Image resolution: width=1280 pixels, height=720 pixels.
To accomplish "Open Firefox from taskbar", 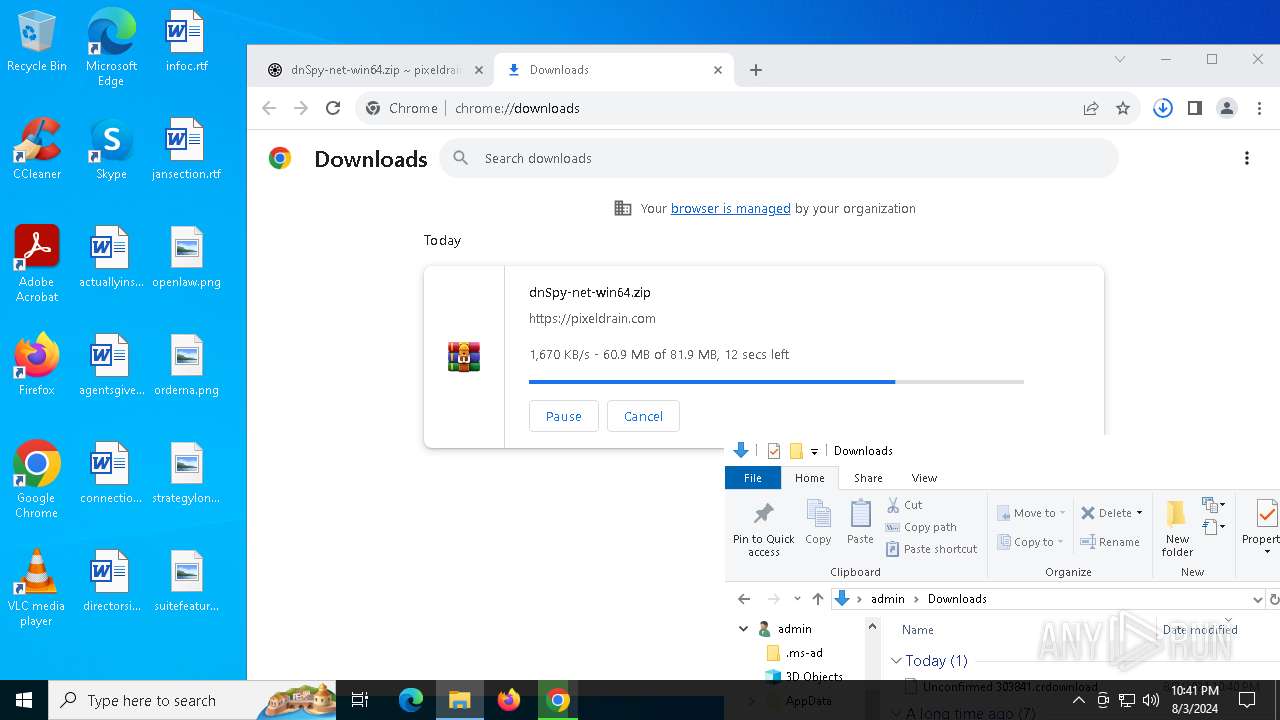I will (509, 700).
